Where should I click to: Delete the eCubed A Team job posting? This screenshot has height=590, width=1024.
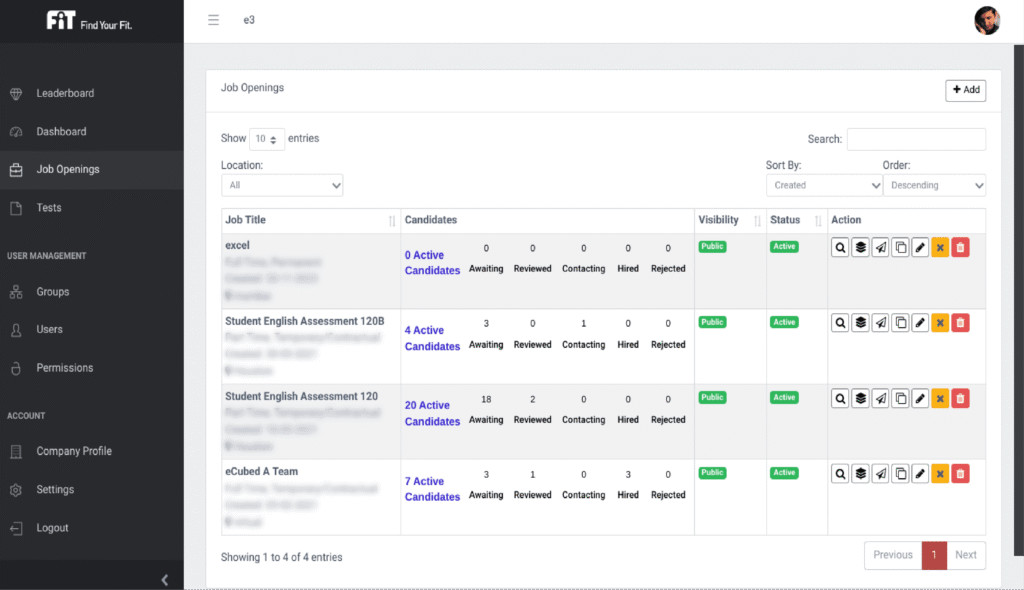point(960,473)
